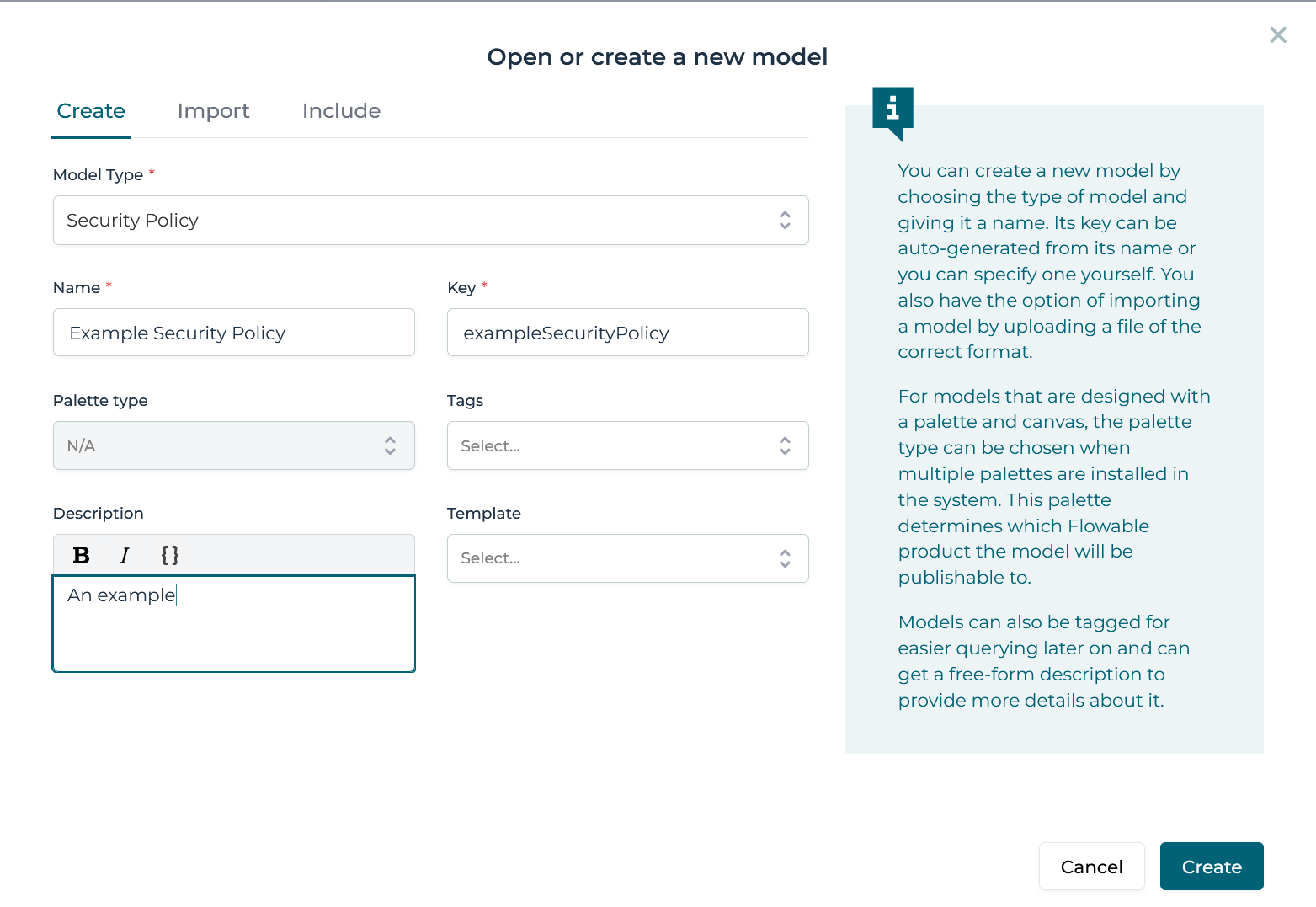Close the Open or create model dialog
This screenshot has width=1316, height=907.
[1277, 35]
